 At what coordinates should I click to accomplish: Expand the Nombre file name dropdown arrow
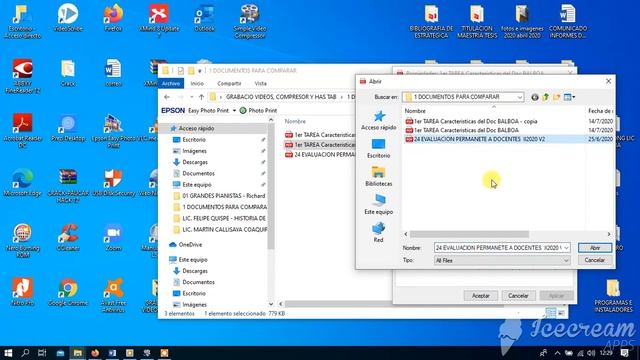[566, 248]
